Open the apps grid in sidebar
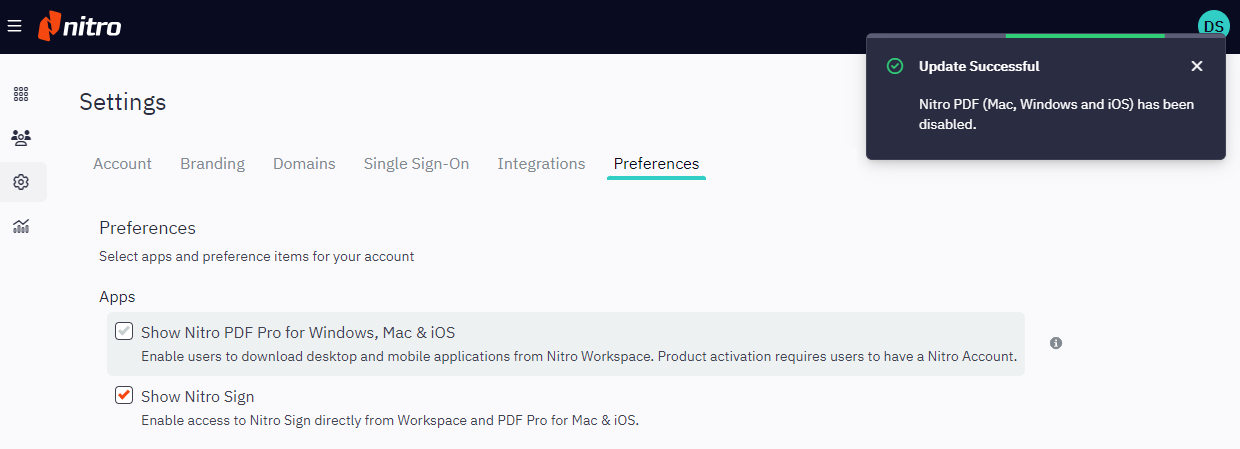This screenshot has width=1240, height=449. [x=21, y=94]
